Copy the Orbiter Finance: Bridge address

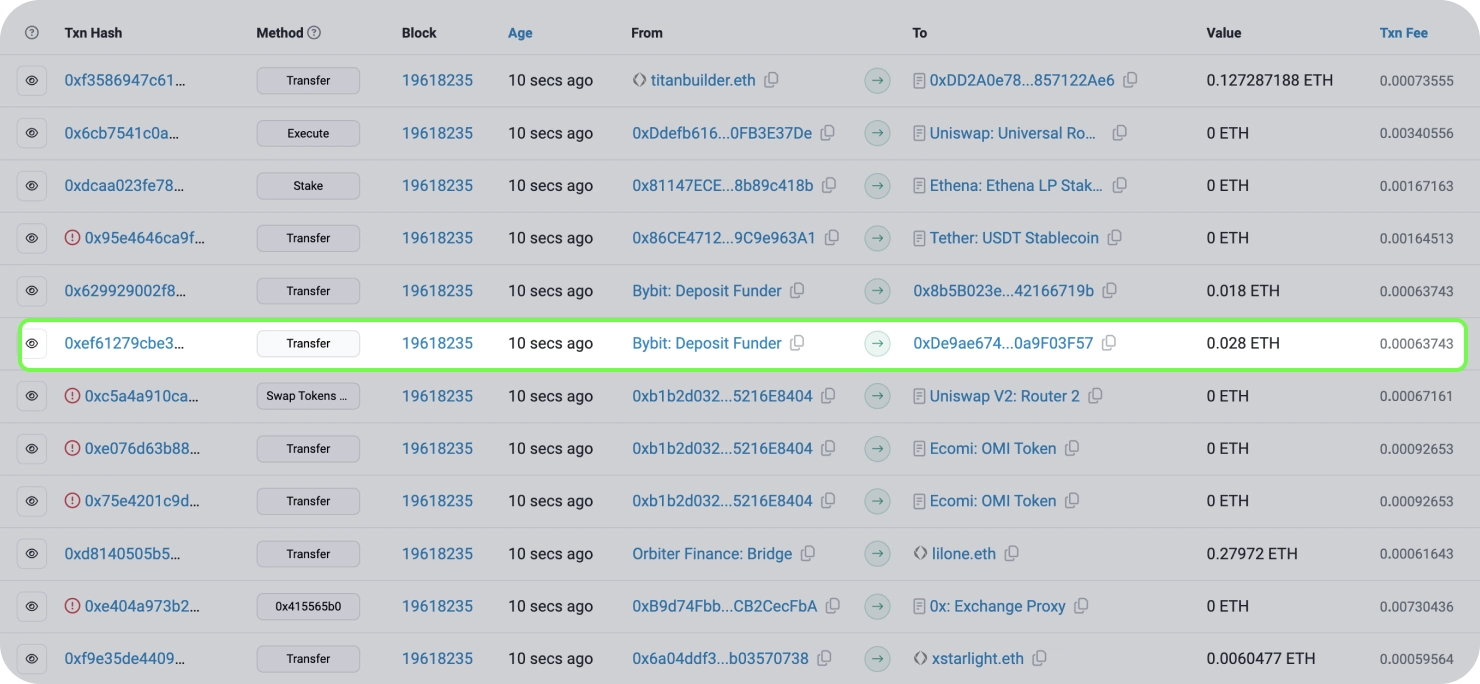pos(808,554)
